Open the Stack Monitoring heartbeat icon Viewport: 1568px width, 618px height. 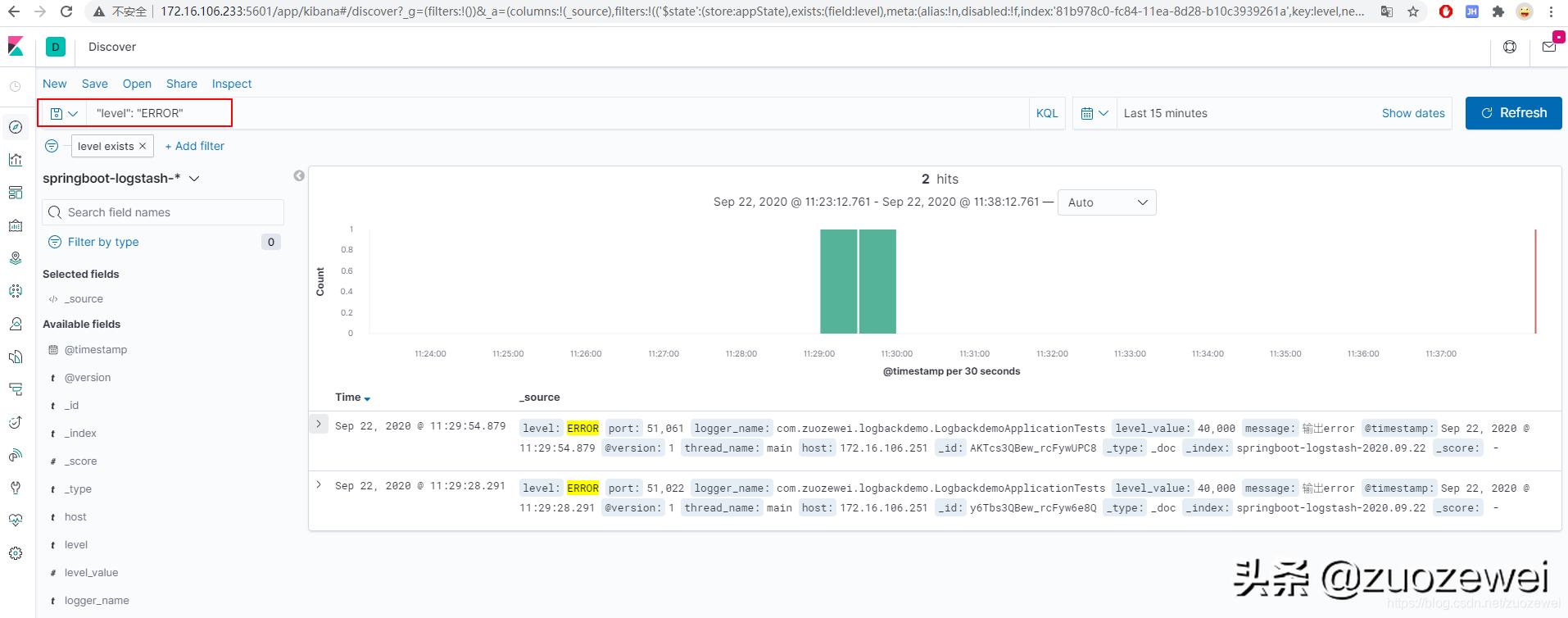point(16,520)
